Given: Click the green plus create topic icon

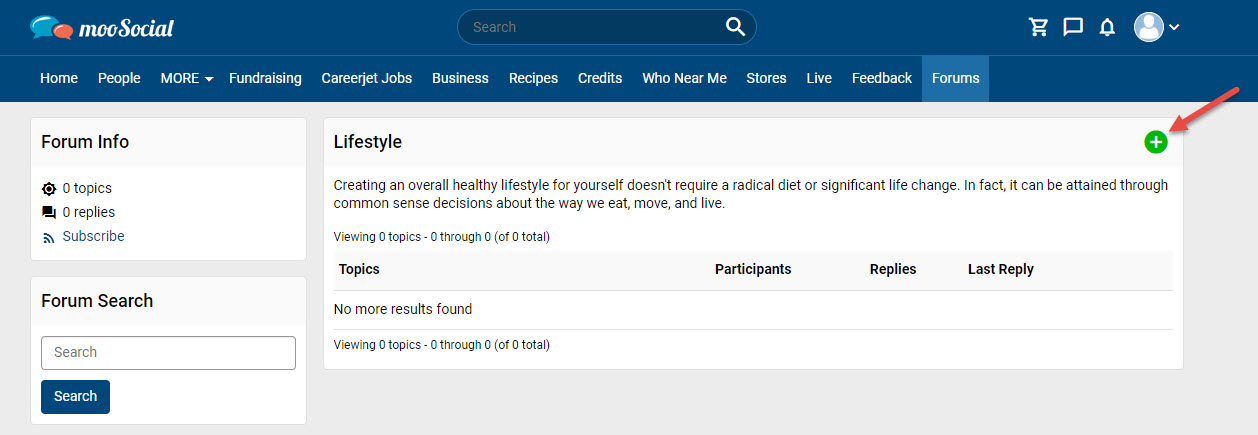Looking at the screenshot, I should [1156, 142].
